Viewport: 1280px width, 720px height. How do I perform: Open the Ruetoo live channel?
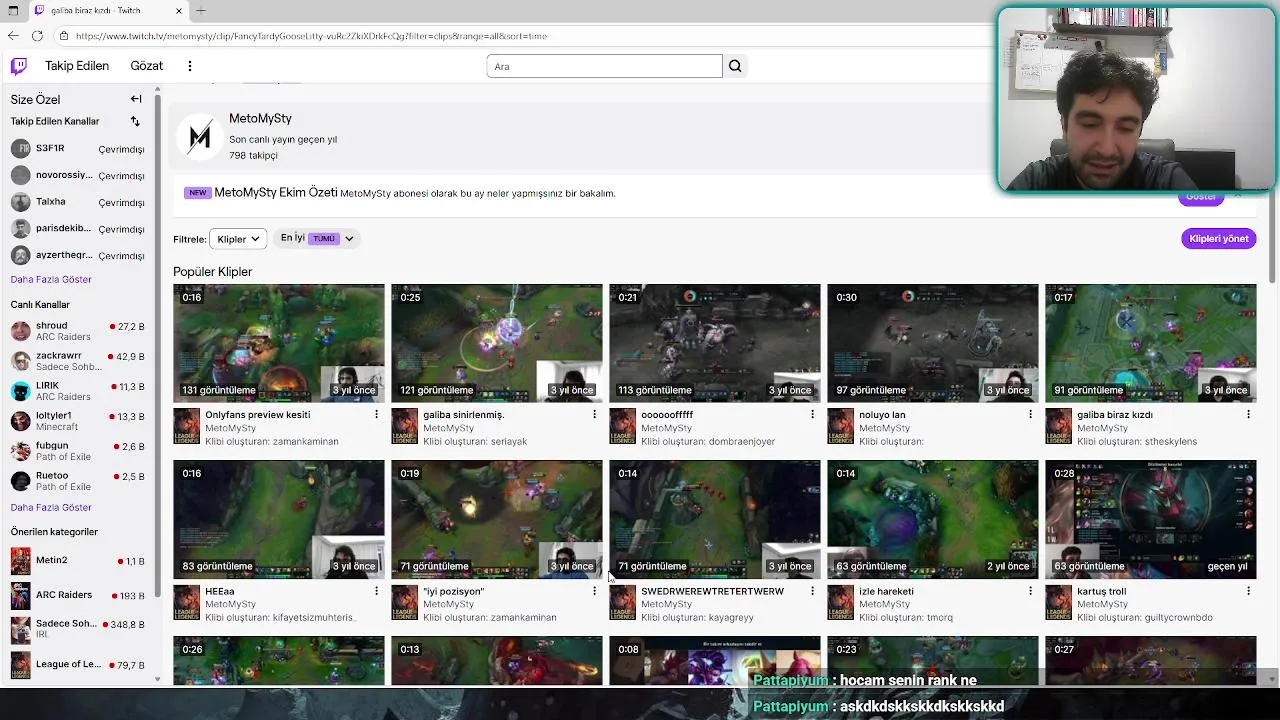pyautogui.click(x=79, y=481)
